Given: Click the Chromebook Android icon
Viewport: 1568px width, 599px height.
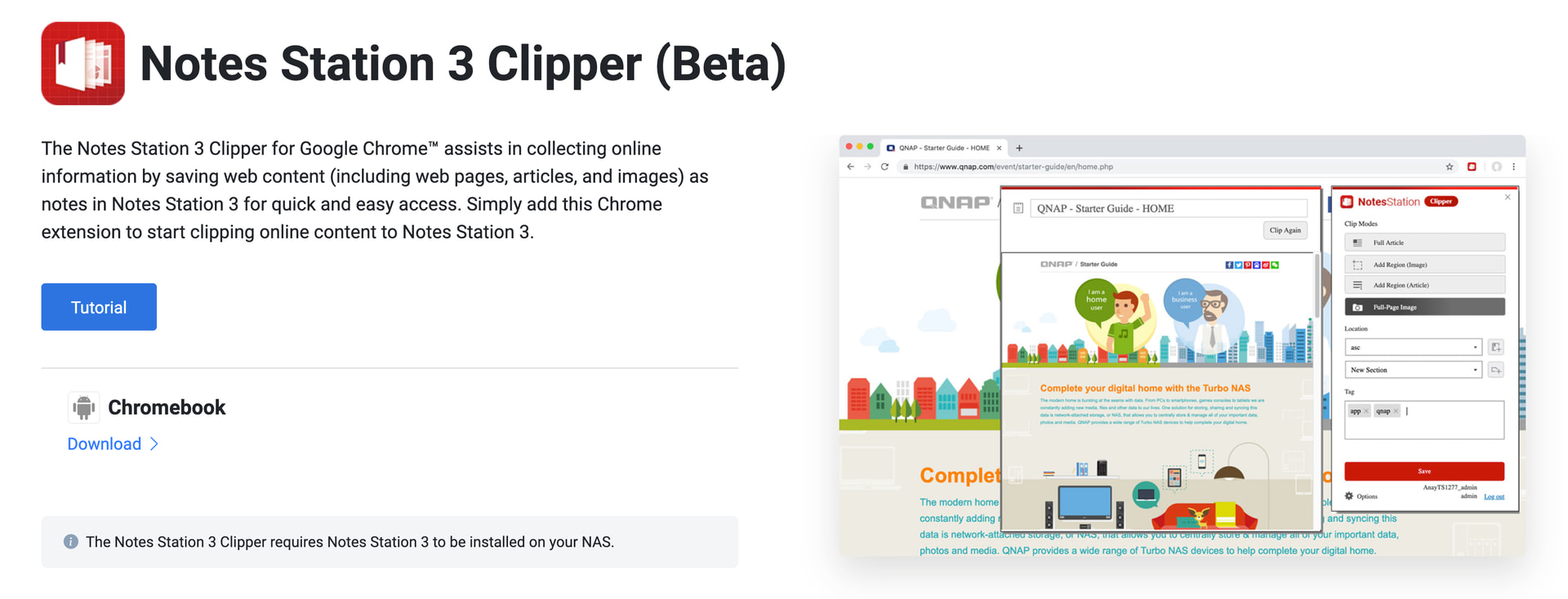Looking at the screenshot, I should (x=83, y=407).
